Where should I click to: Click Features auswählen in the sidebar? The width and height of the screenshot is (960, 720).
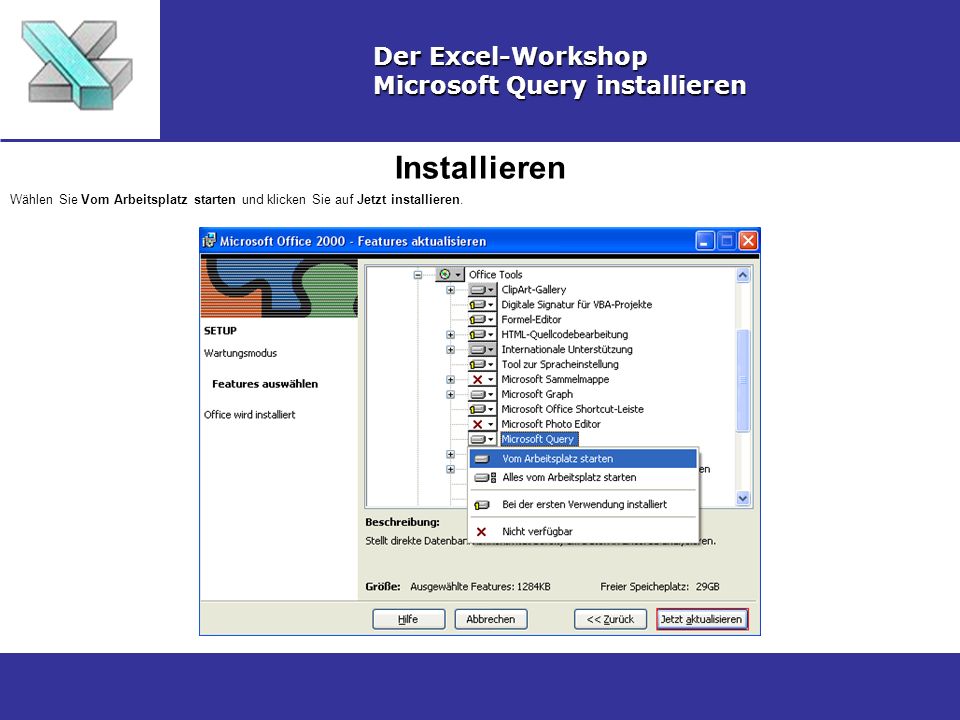pos(264,384)
